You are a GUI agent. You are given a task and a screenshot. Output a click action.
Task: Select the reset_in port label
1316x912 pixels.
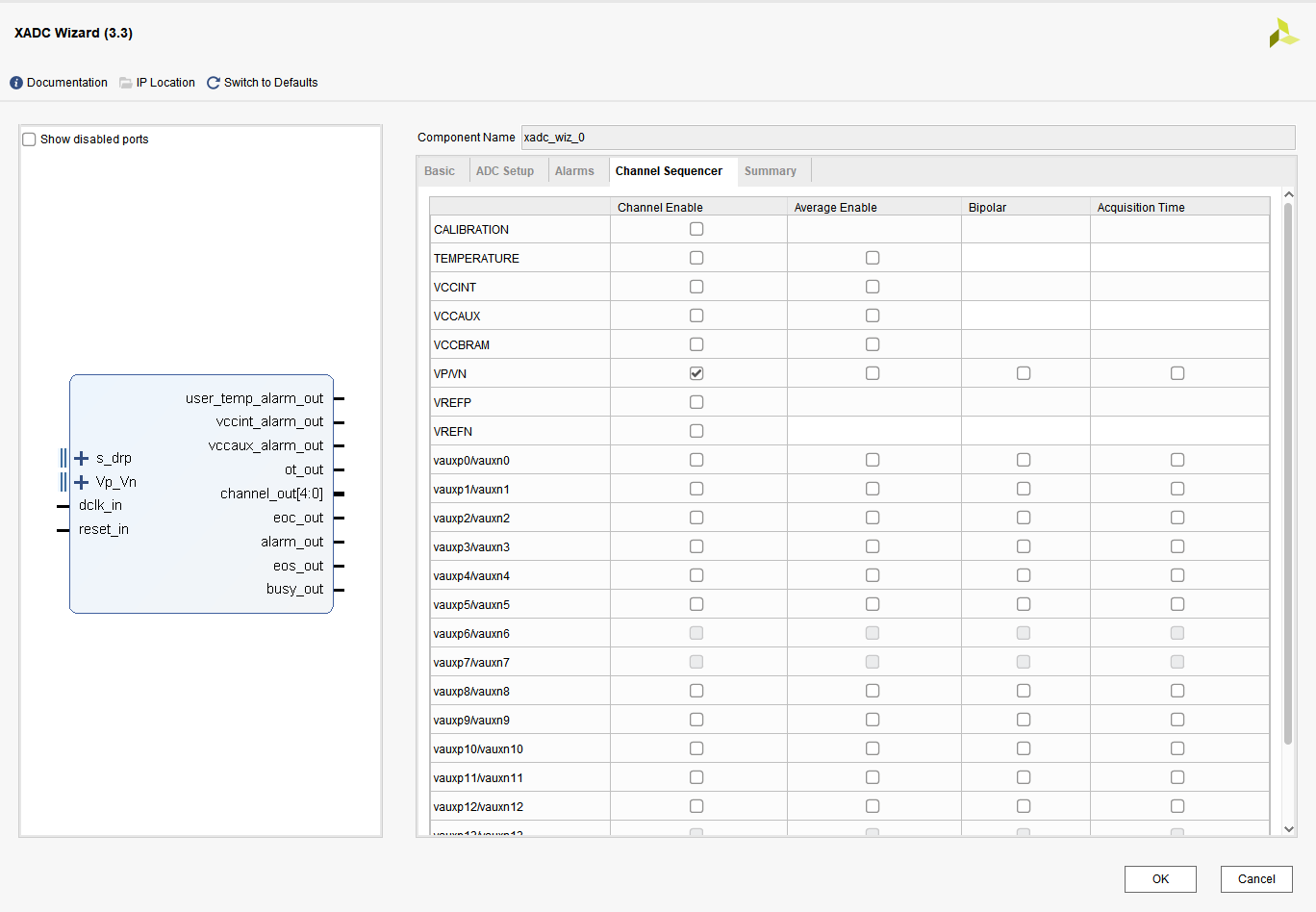pos(104,529)
